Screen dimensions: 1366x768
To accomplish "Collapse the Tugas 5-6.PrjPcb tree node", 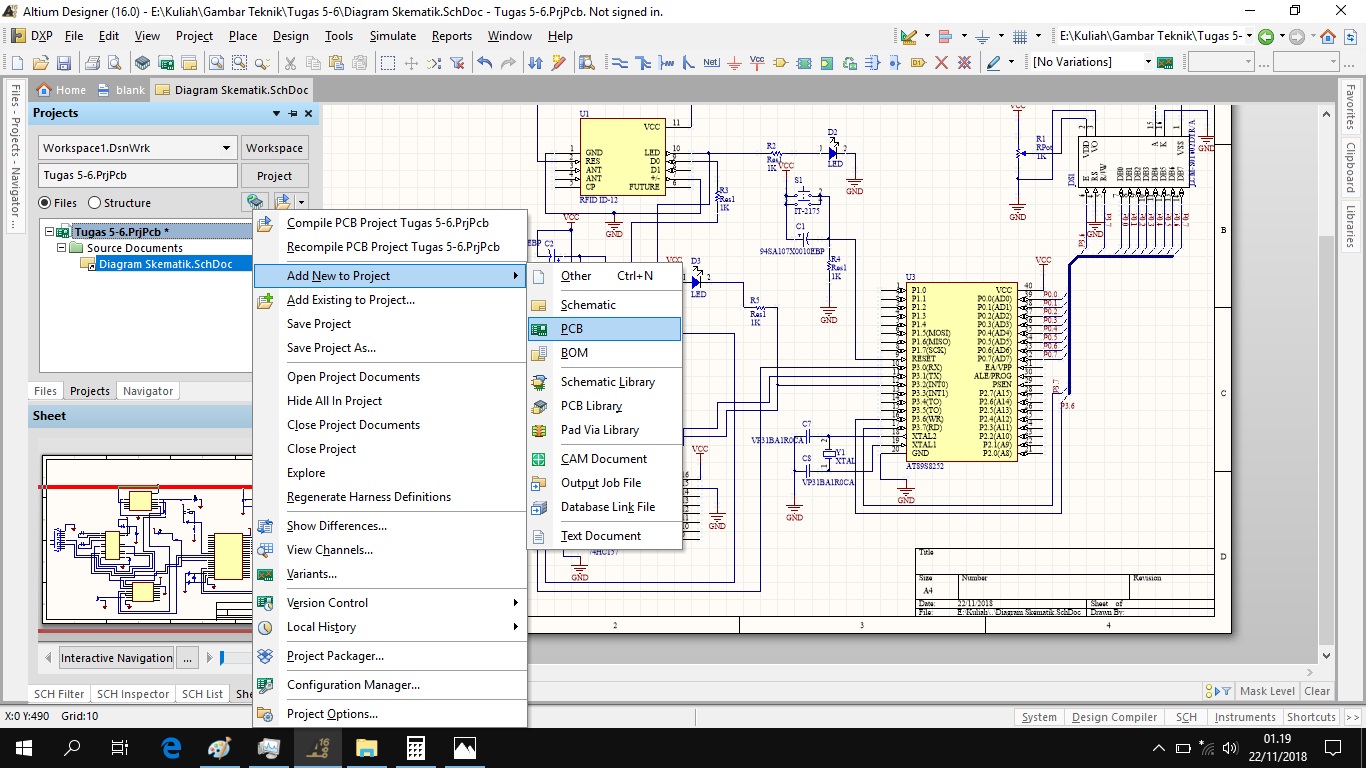I will pos(50,232).
